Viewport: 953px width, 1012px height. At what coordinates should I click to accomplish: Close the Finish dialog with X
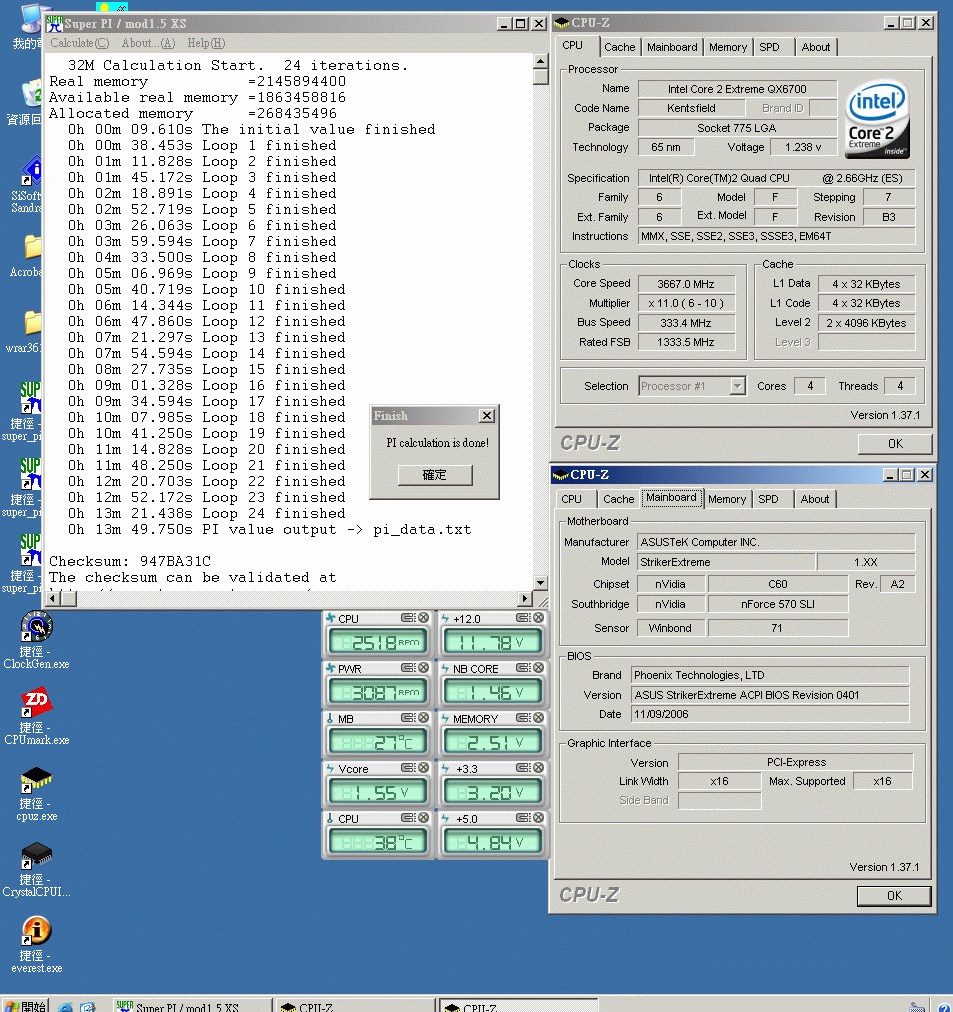pos(488,416)
